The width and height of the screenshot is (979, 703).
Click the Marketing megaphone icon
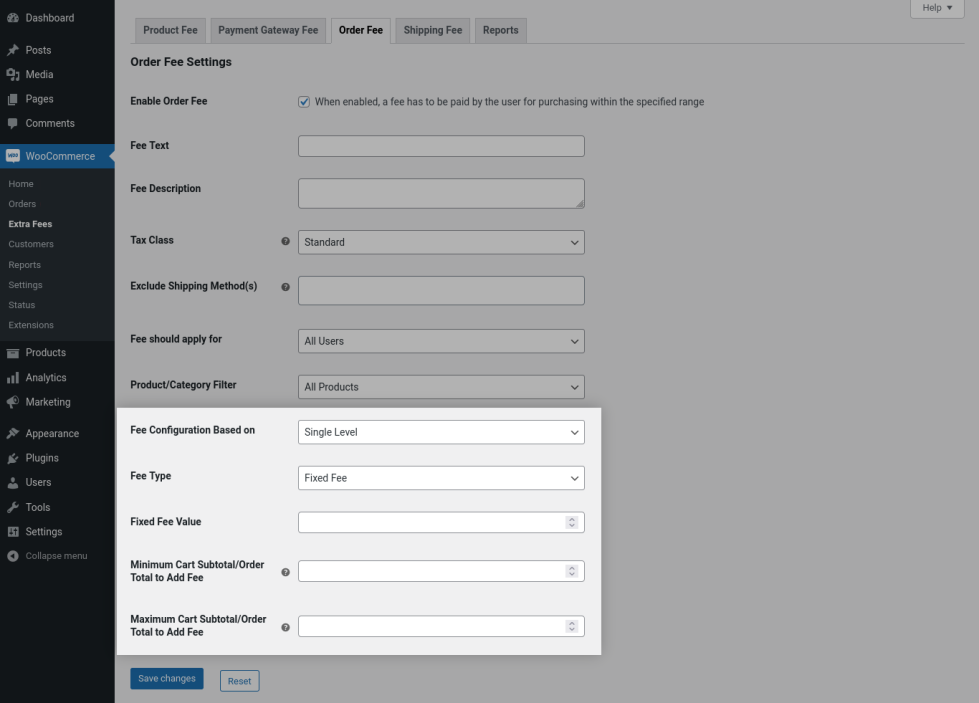pos(13,402)
